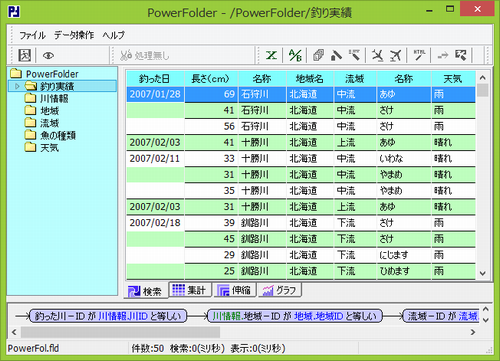This screenshot has width=500, height=361.
Task: Select the 地域 folder in tree
Action: pos(42,111)
